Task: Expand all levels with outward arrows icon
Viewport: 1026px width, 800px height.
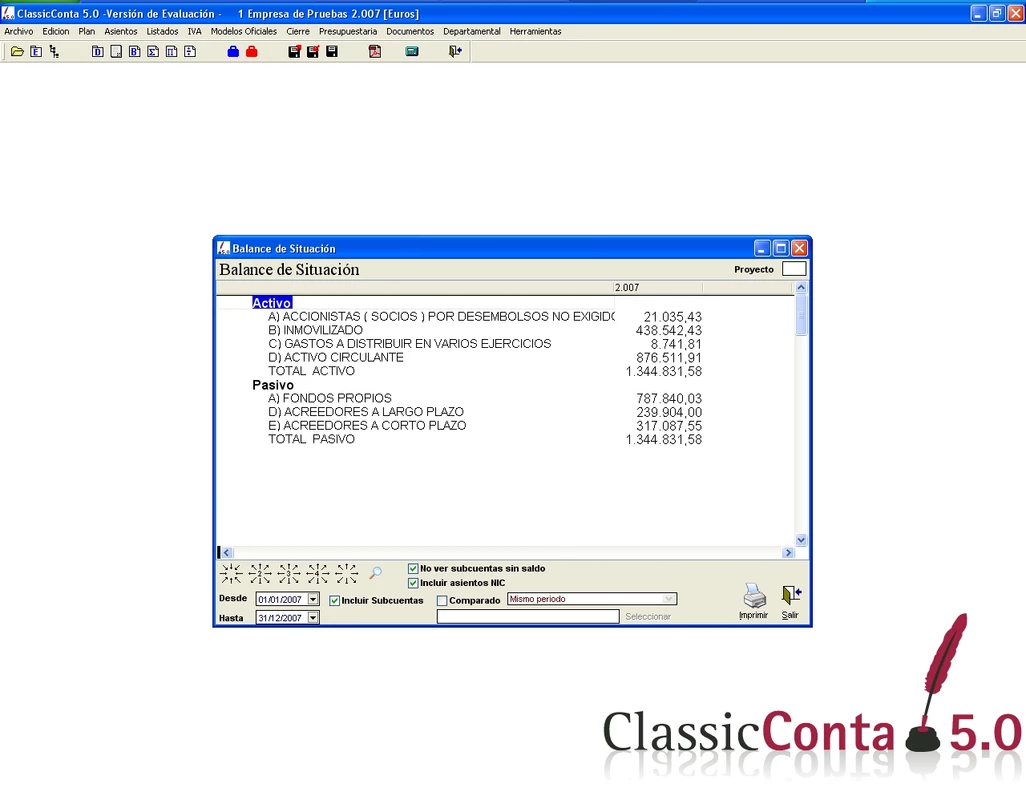Action: click(347, 574)
